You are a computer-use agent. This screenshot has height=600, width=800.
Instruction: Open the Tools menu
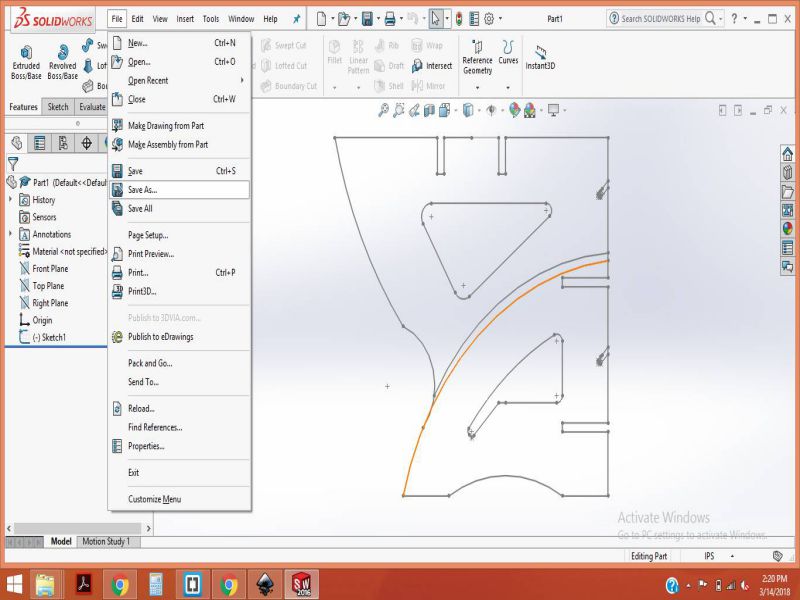point(211,19)
